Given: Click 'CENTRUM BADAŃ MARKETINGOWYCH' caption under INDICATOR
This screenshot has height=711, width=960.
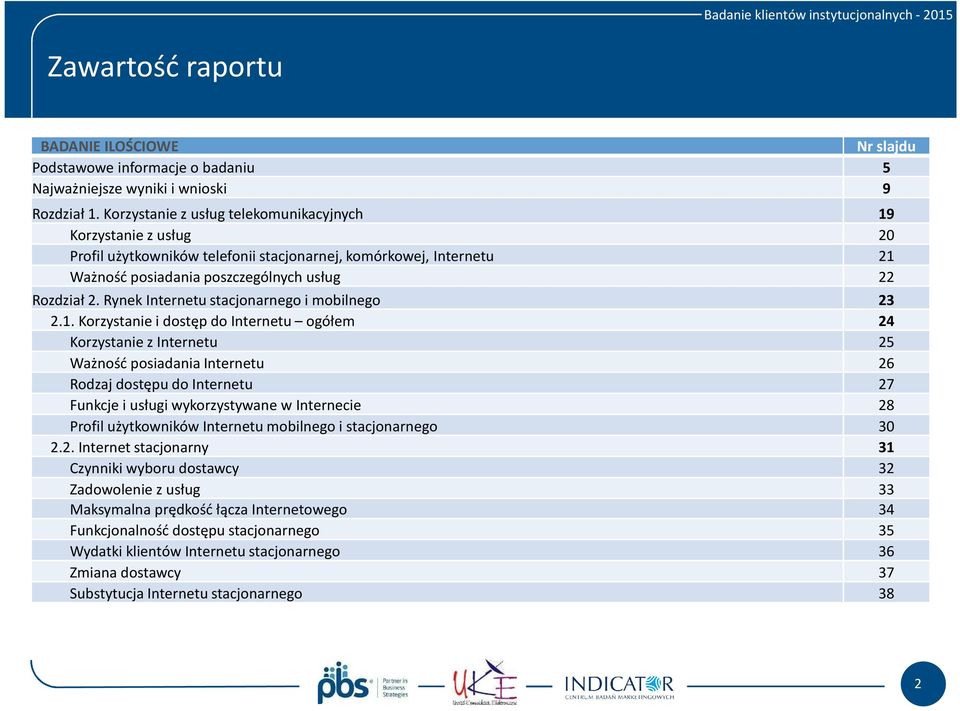Looking at the screenshot, I should (619, 696).
